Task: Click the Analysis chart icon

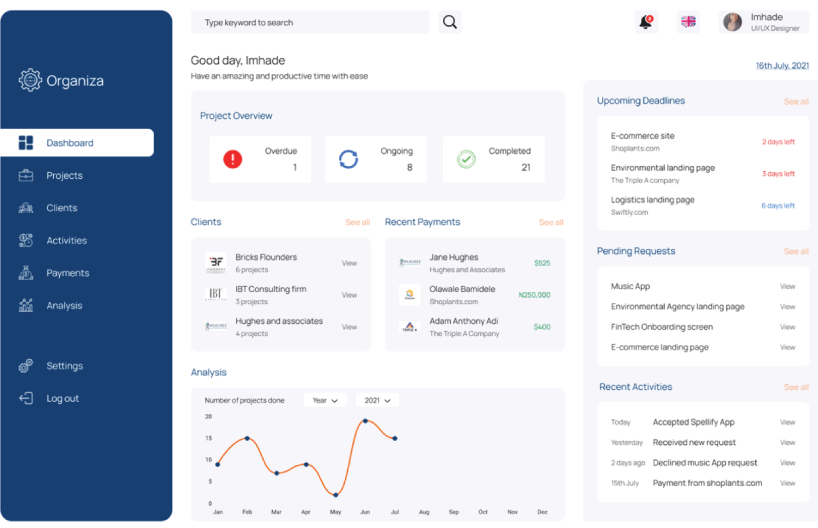Action: (26, 305)
